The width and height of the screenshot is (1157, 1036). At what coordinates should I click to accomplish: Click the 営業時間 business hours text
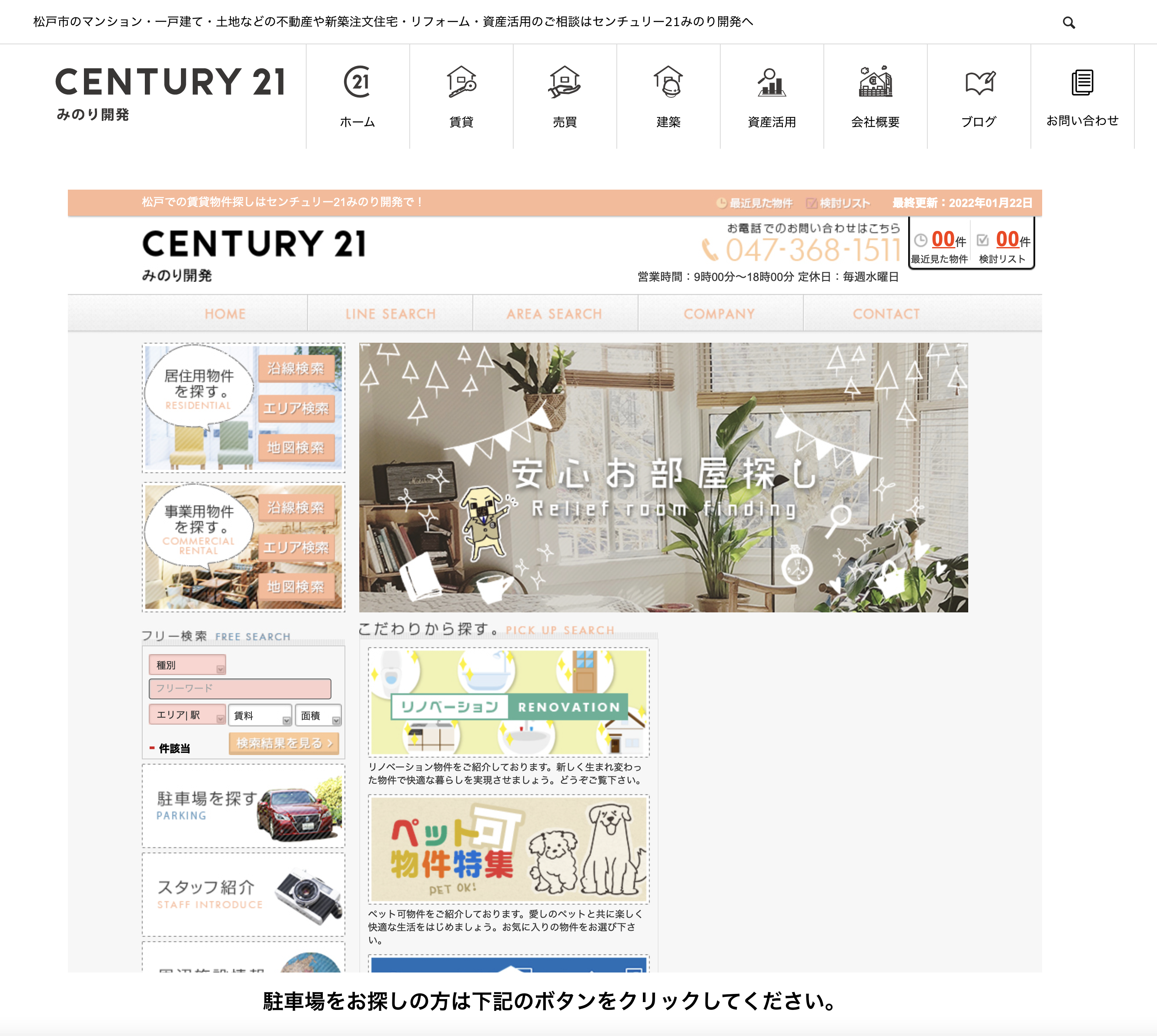768,277
